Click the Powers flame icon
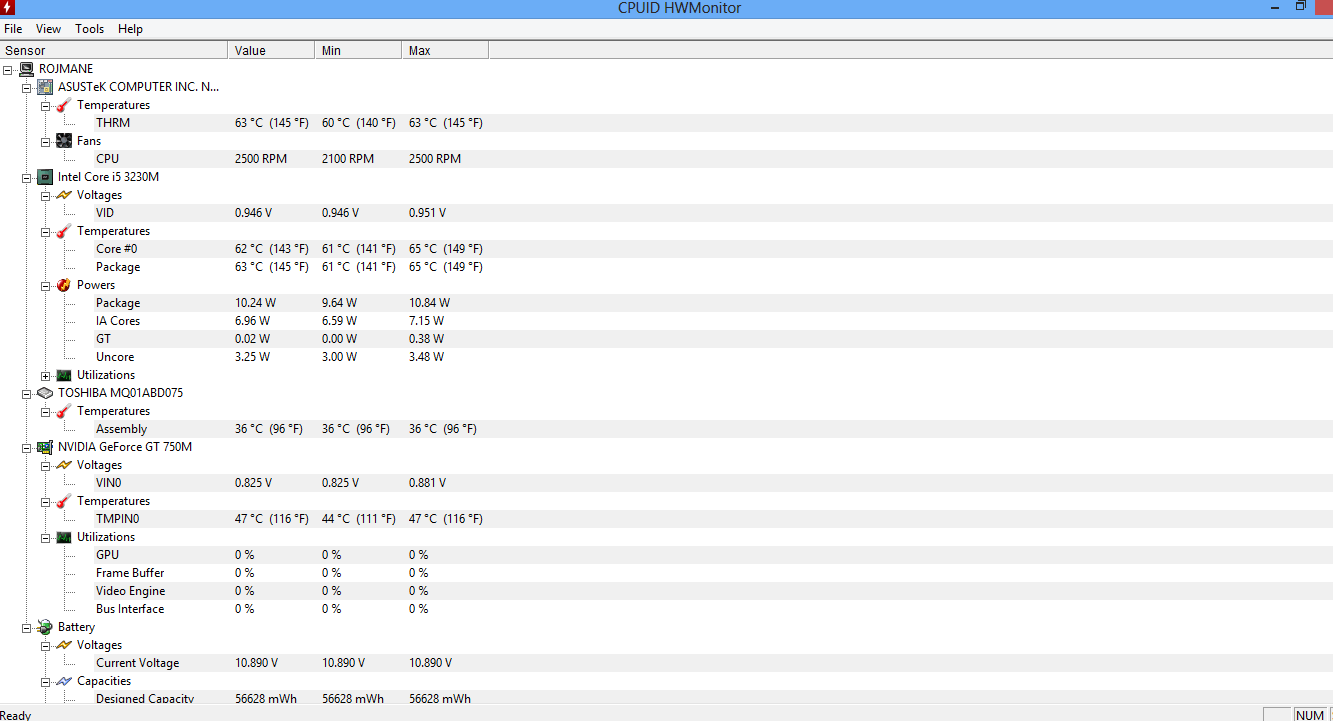This screenshot has height=721, width=1333. coord(64,285)
